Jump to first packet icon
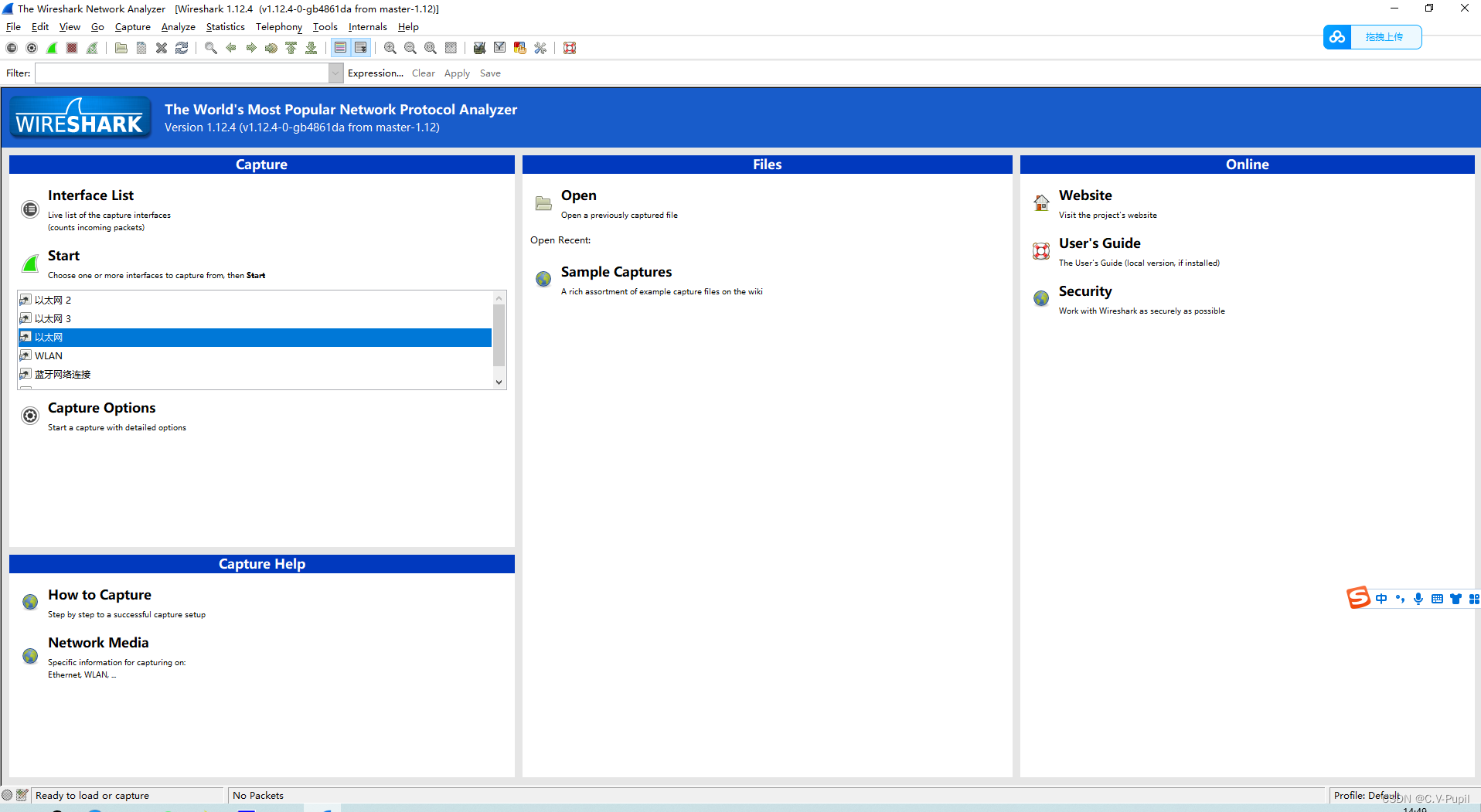1481x812 pixels. pos(291,48)
